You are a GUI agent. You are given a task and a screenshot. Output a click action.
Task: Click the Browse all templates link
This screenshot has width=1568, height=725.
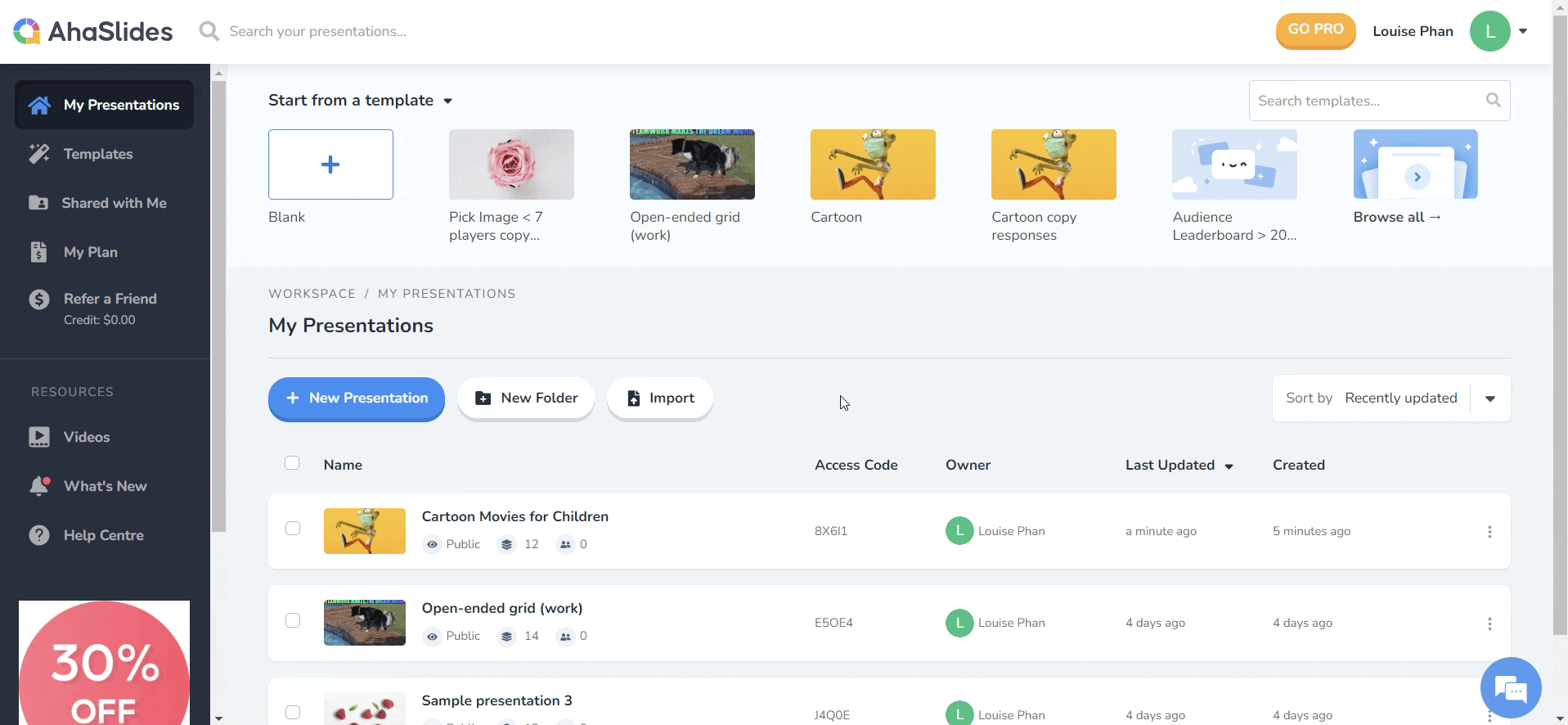point(1397,217)
